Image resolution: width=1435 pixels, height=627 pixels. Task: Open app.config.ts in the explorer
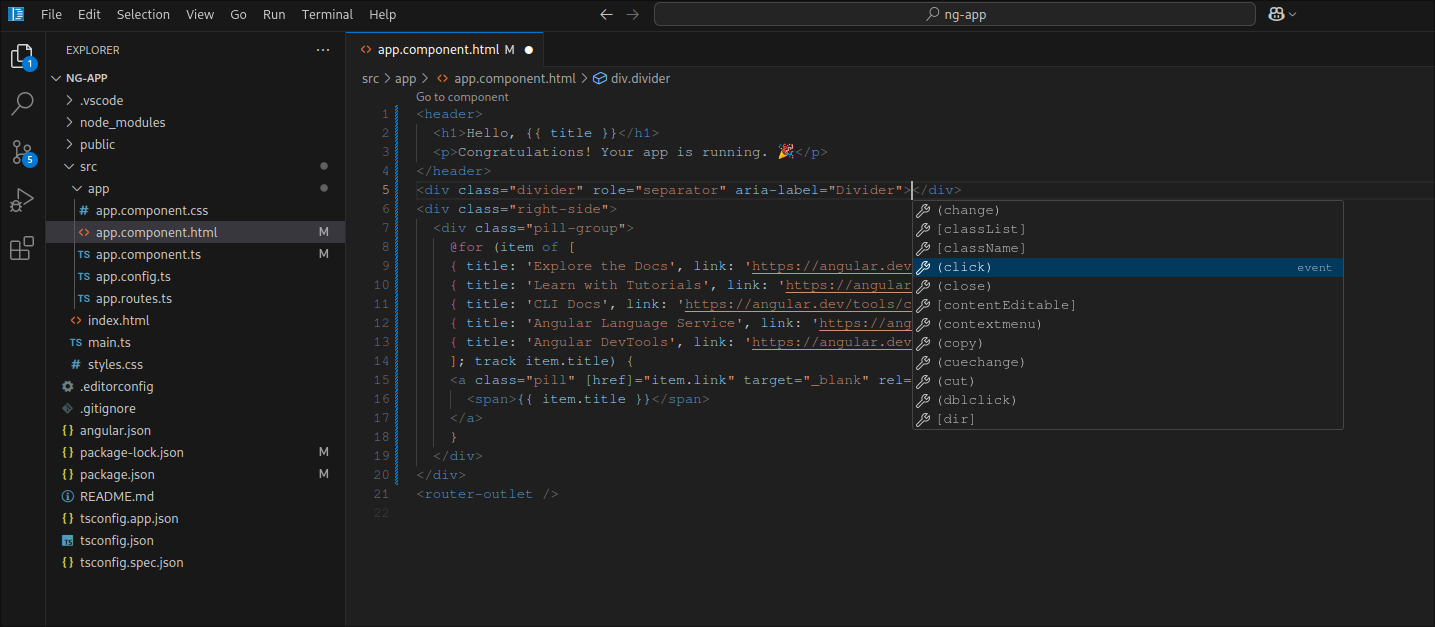point(195,276)
